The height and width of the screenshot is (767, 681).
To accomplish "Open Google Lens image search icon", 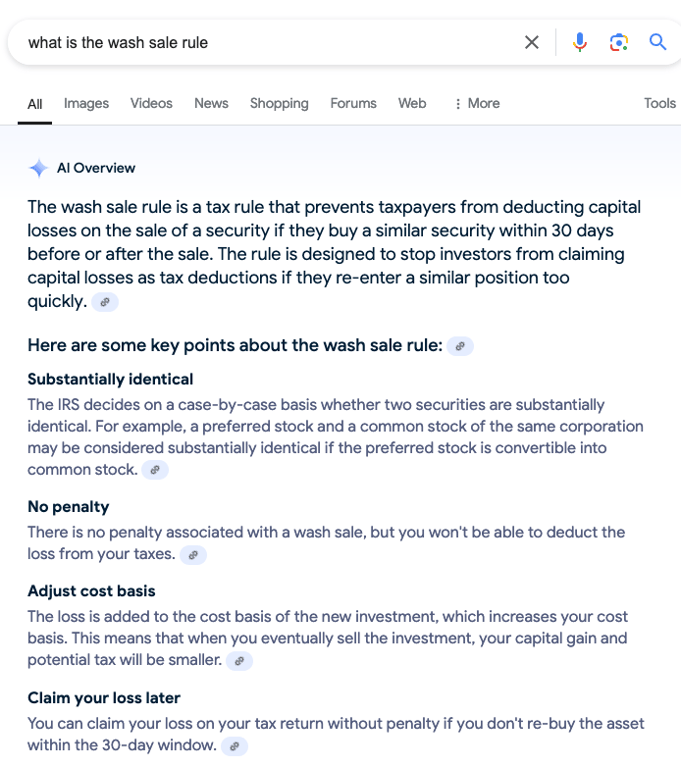I will click(619, 43).
